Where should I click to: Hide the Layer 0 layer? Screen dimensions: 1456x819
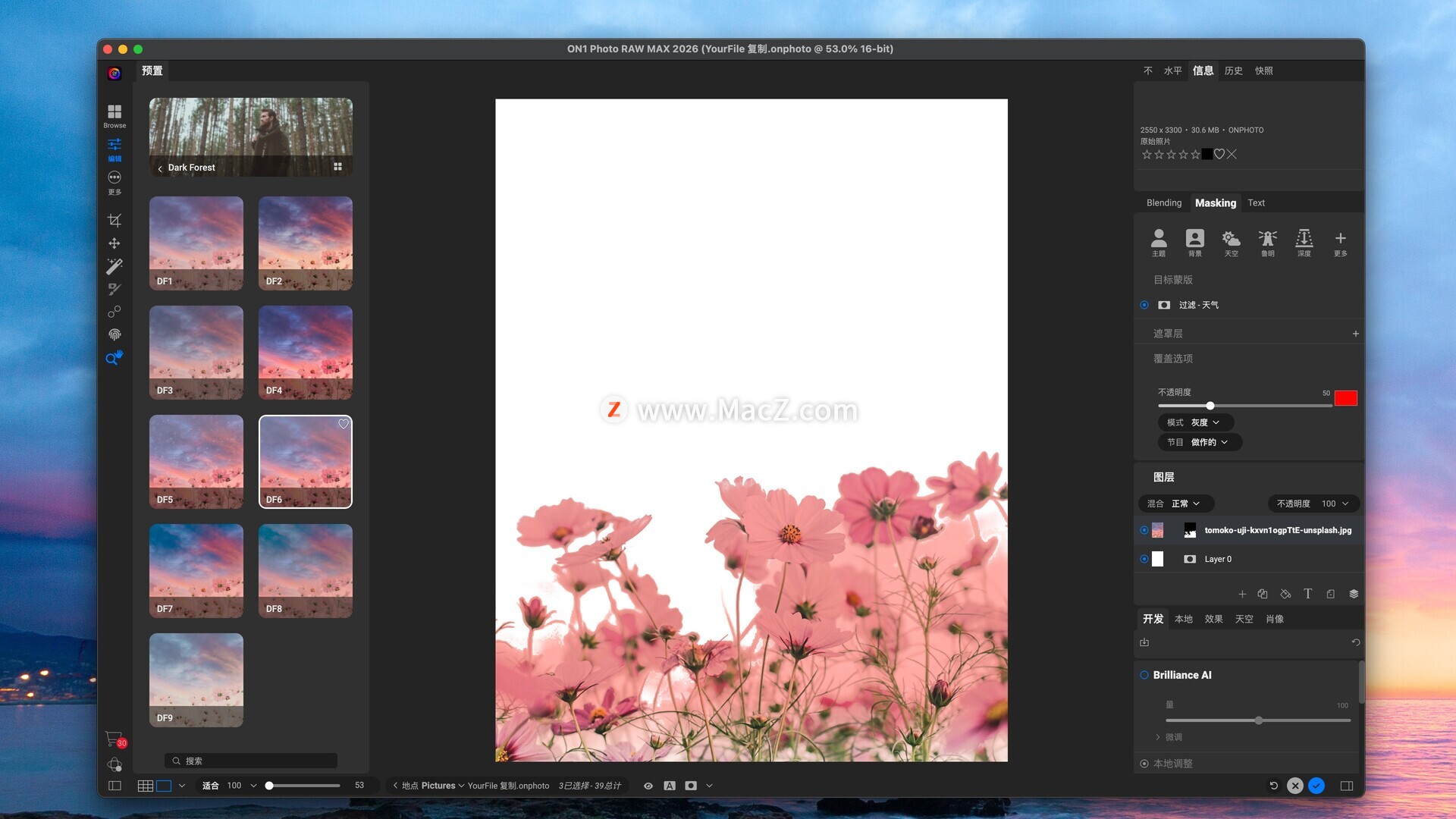[x=1144, y=559]
